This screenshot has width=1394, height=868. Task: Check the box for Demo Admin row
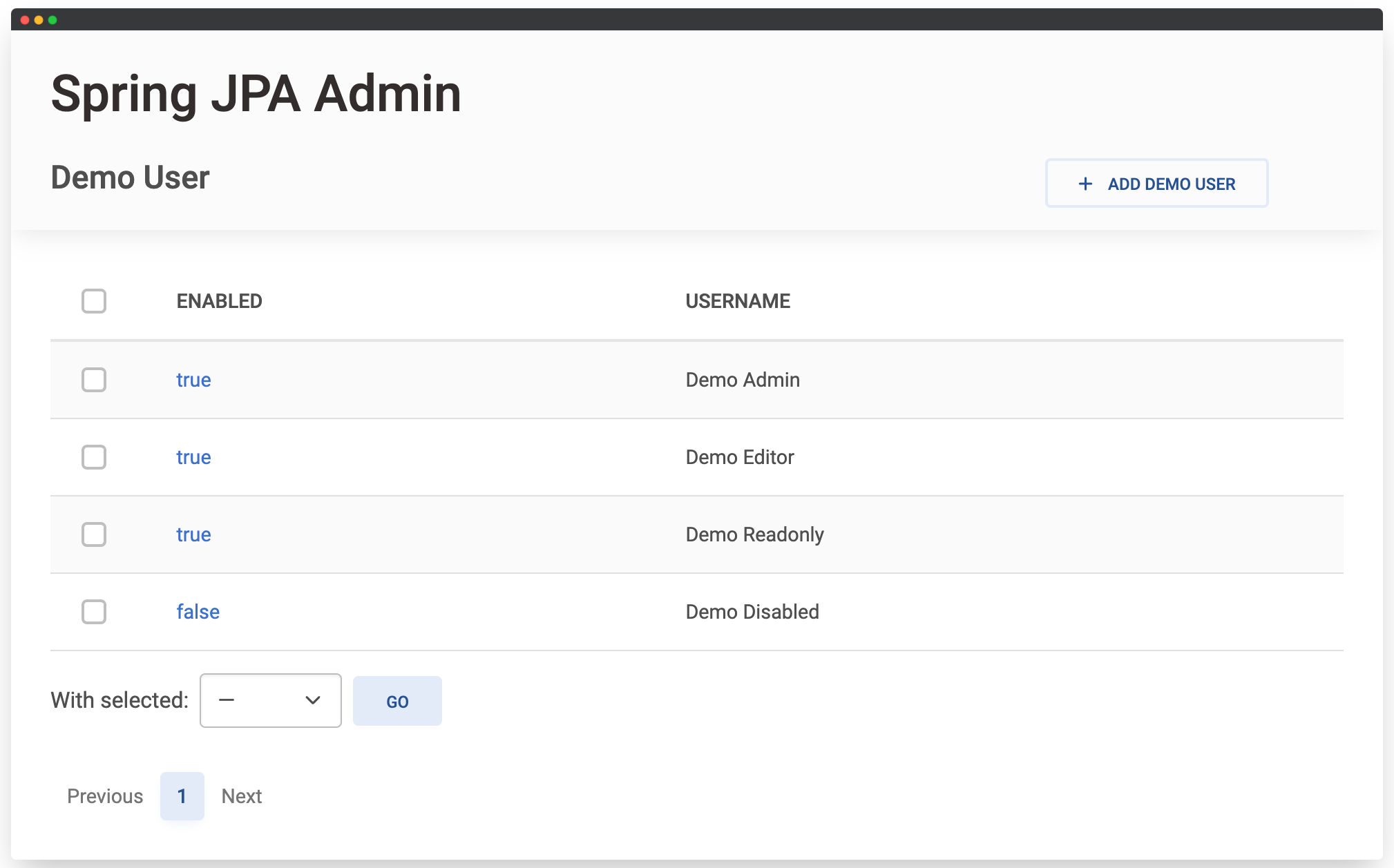[94, 380]
